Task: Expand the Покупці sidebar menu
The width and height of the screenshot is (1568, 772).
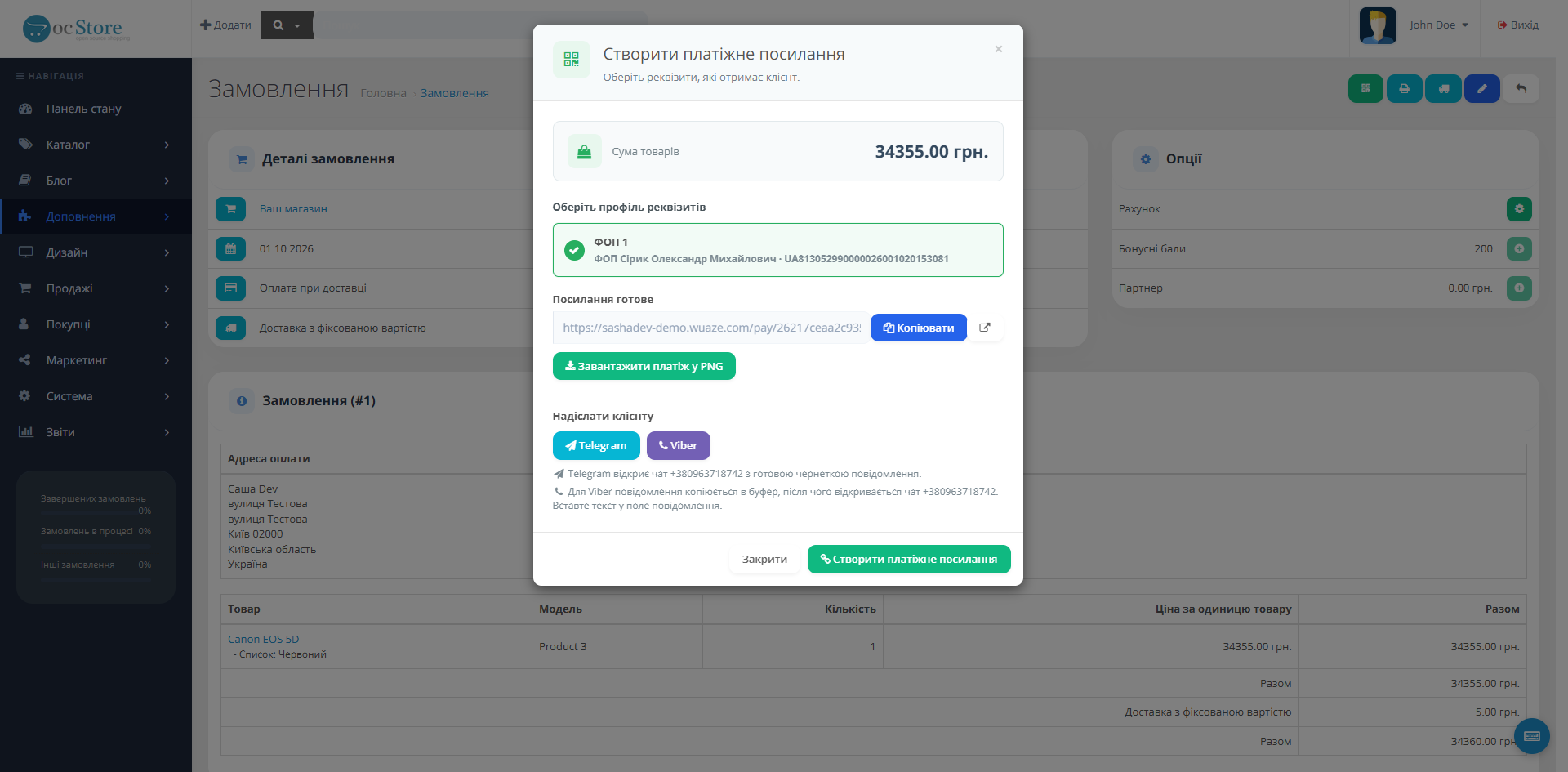Action: 96,324
